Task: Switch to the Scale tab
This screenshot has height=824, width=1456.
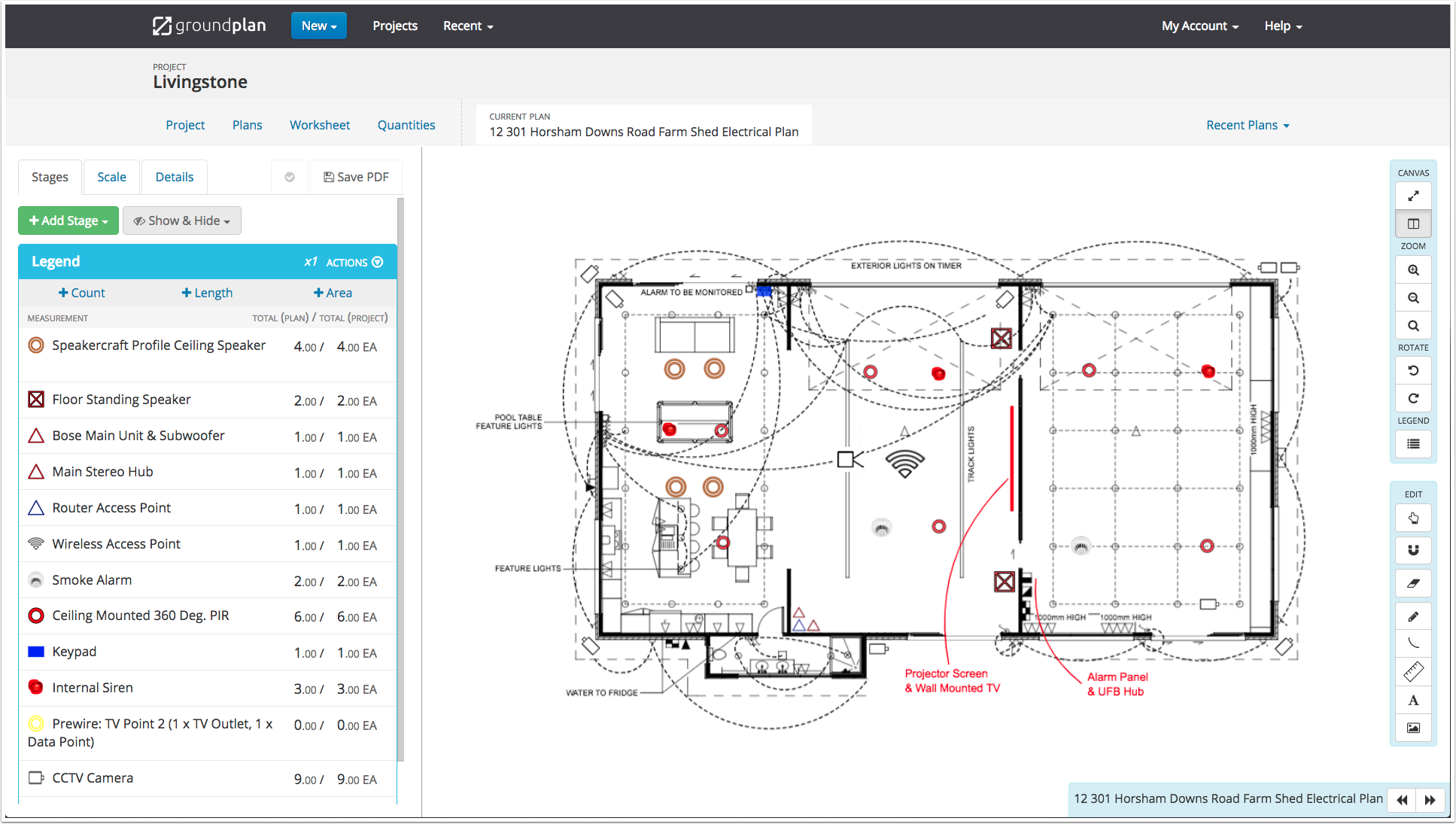Action: [111, 177]
